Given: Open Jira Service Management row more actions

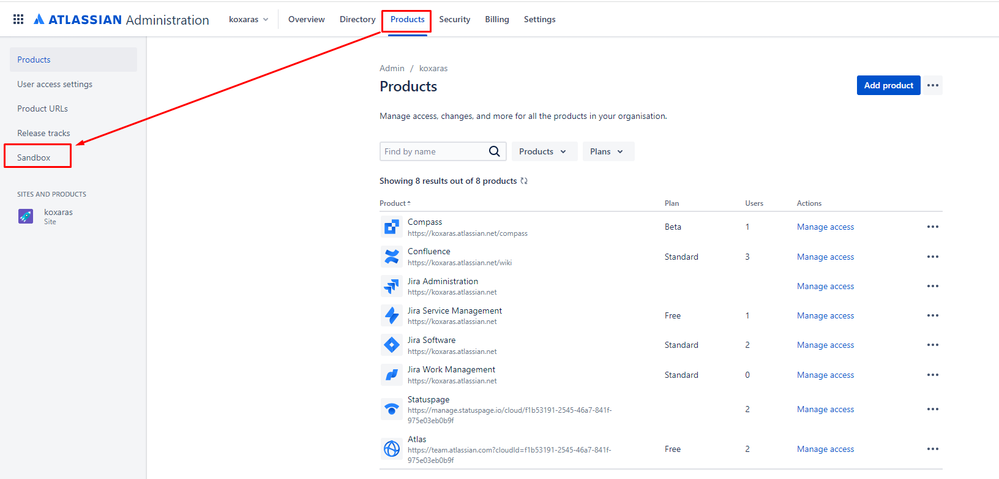Looking at the screenshot, I should click(933, 315).
